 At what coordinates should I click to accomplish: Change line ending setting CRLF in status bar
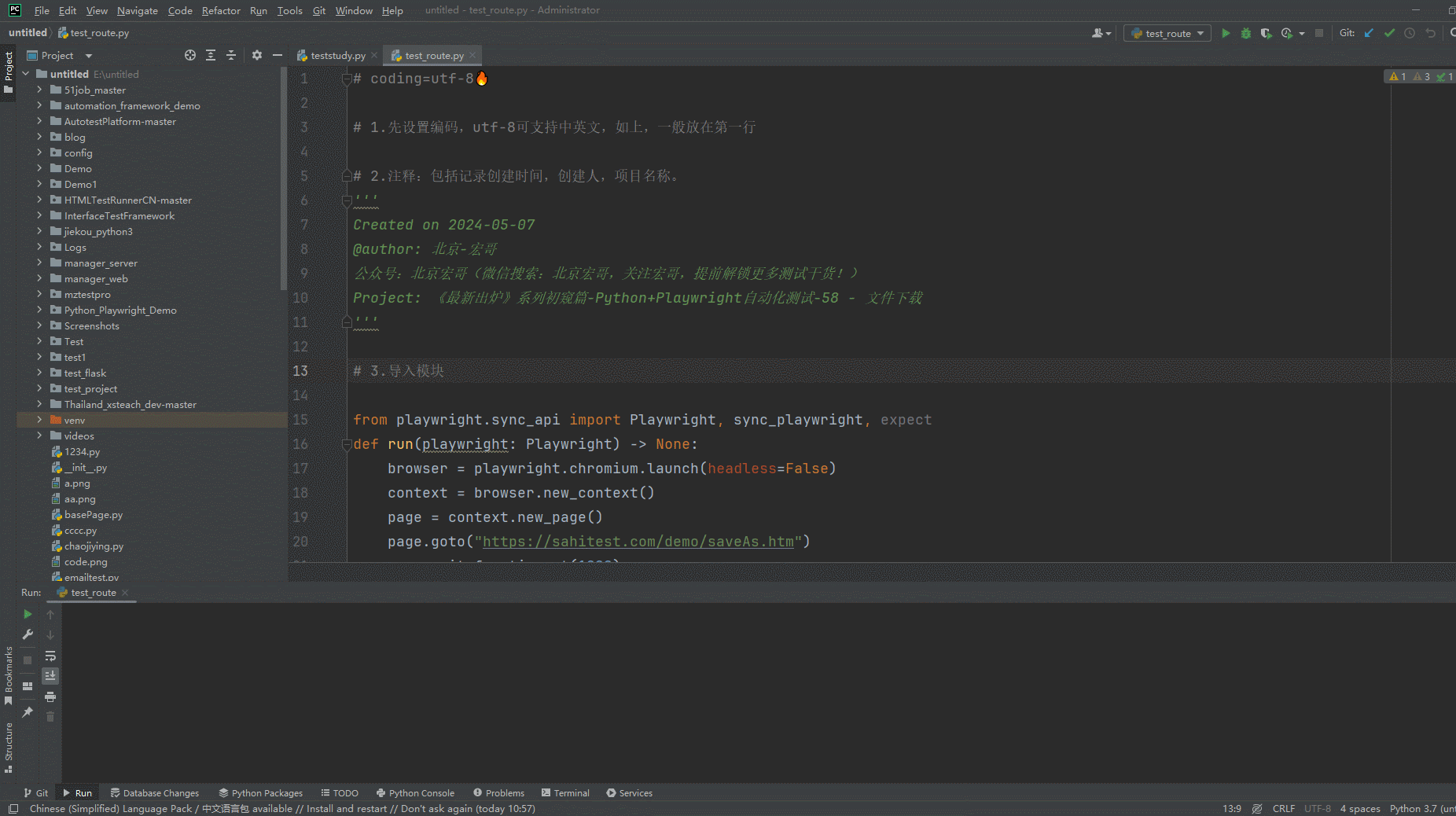[1284, 808]
